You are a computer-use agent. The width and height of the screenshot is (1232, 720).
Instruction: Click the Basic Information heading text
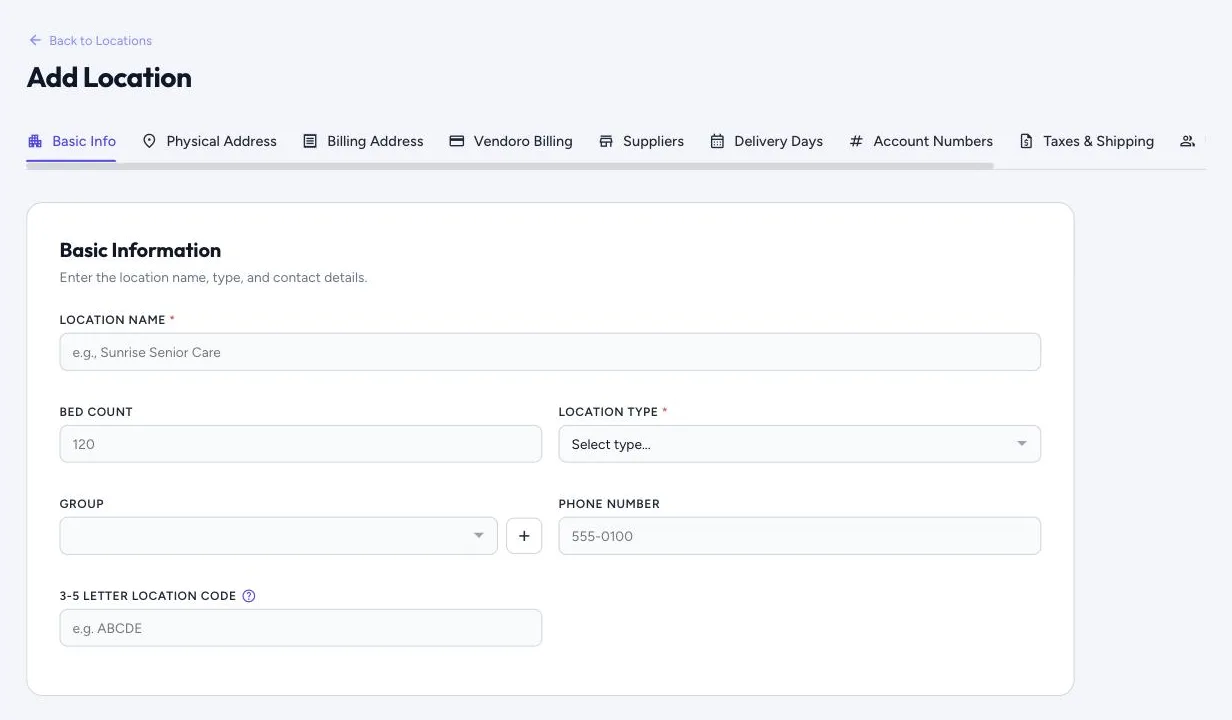coord(140,250)
